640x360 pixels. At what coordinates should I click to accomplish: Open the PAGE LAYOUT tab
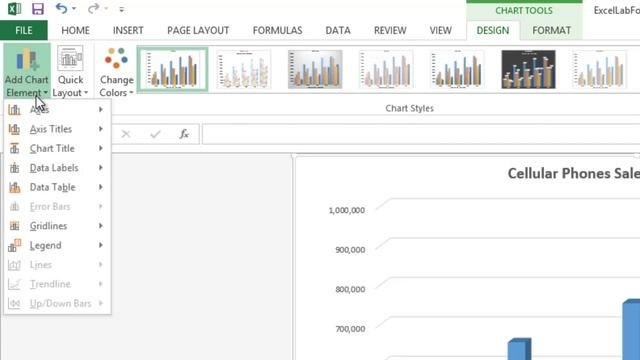(x=198, y=30)
